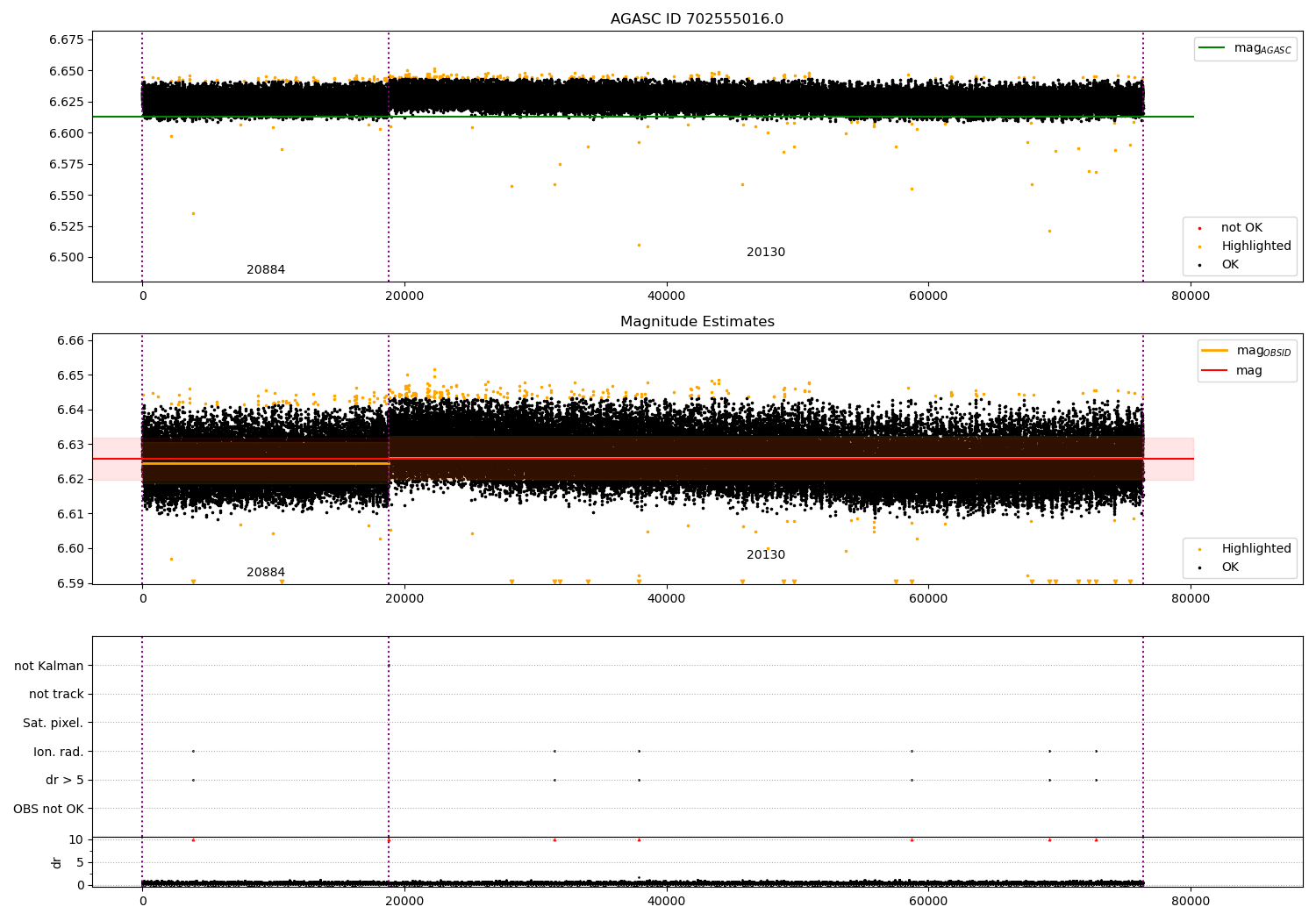
Task: Click the 'not Kalman' row label
Action: coord(49,666)
